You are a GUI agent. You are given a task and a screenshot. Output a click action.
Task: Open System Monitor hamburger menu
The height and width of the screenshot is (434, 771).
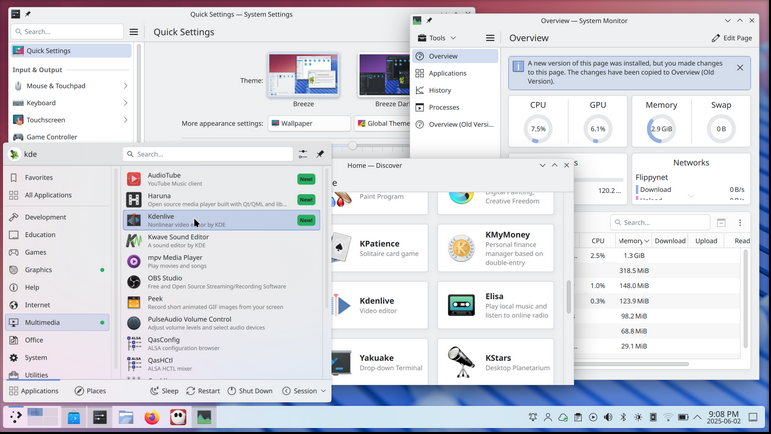[x=490, y=38]
